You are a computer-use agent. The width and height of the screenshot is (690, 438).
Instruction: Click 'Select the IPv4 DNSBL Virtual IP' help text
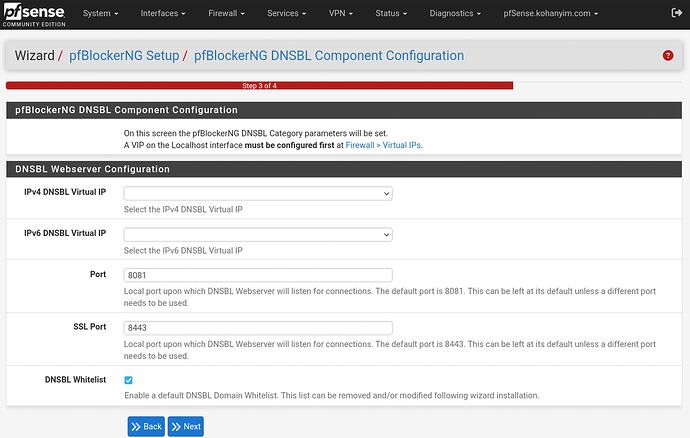click(x=183, y=210)
